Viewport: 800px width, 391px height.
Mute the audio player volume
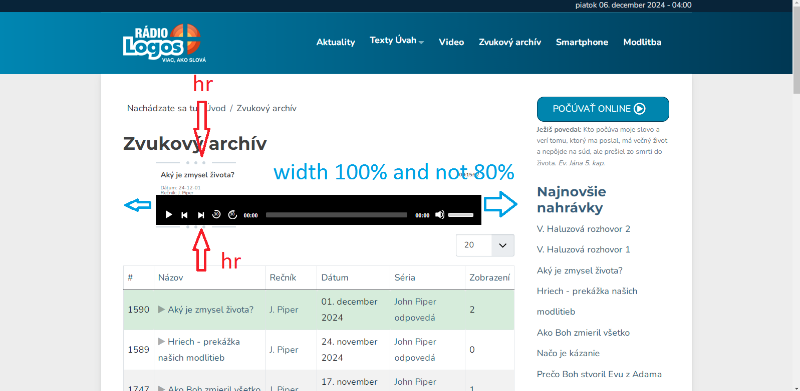click(x=439, y=215)
